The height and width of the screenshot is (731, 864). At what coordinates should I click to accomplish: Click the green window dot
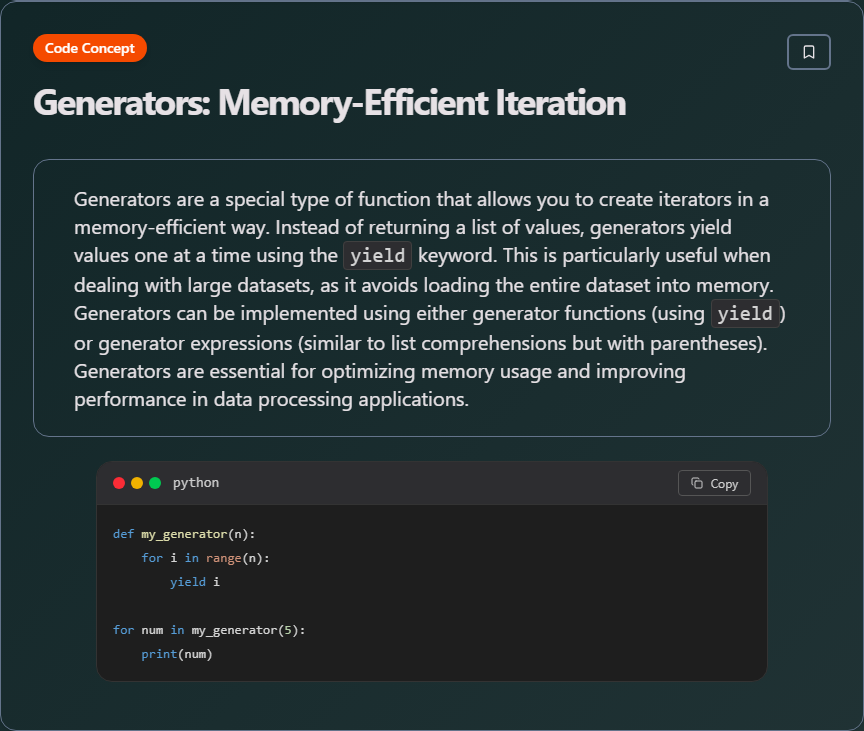click(x=155, y=483)
